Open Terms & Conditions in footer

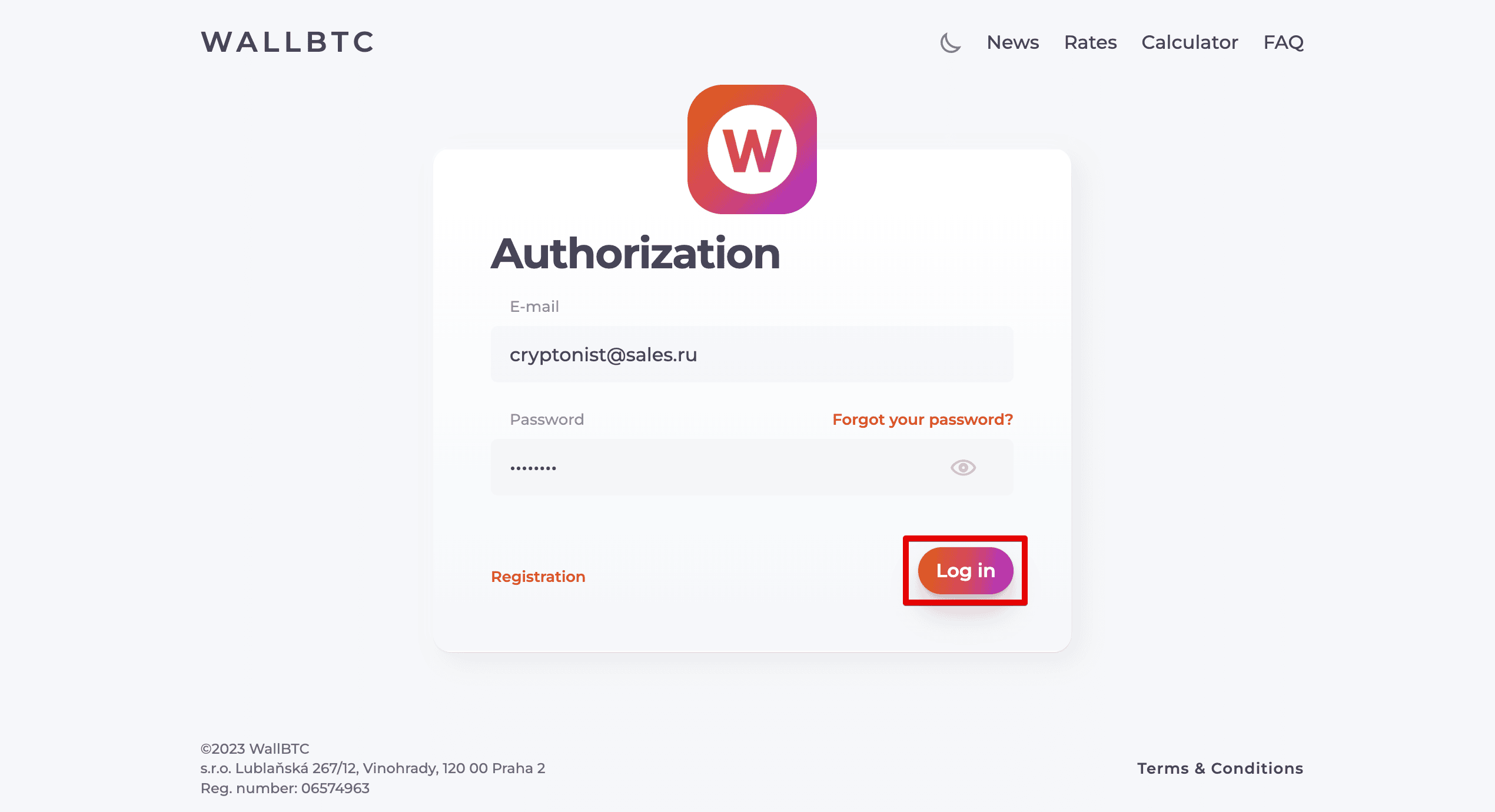coord(1220,768)
